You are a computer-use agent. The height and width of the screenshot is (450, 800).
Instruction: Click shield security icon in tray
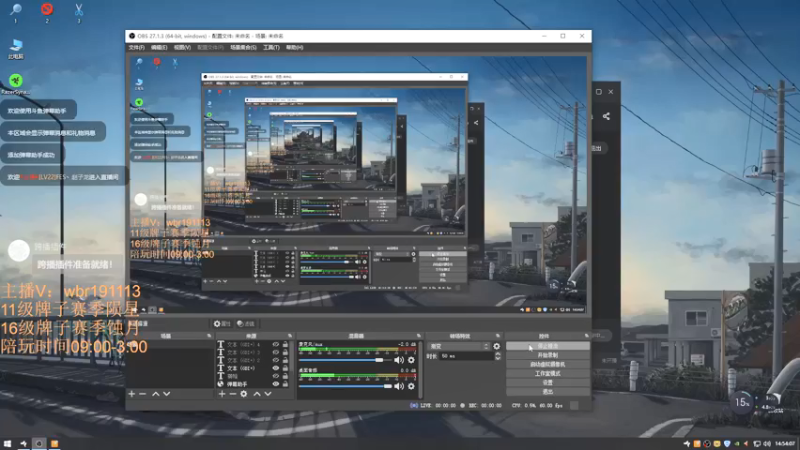point(727,444)
